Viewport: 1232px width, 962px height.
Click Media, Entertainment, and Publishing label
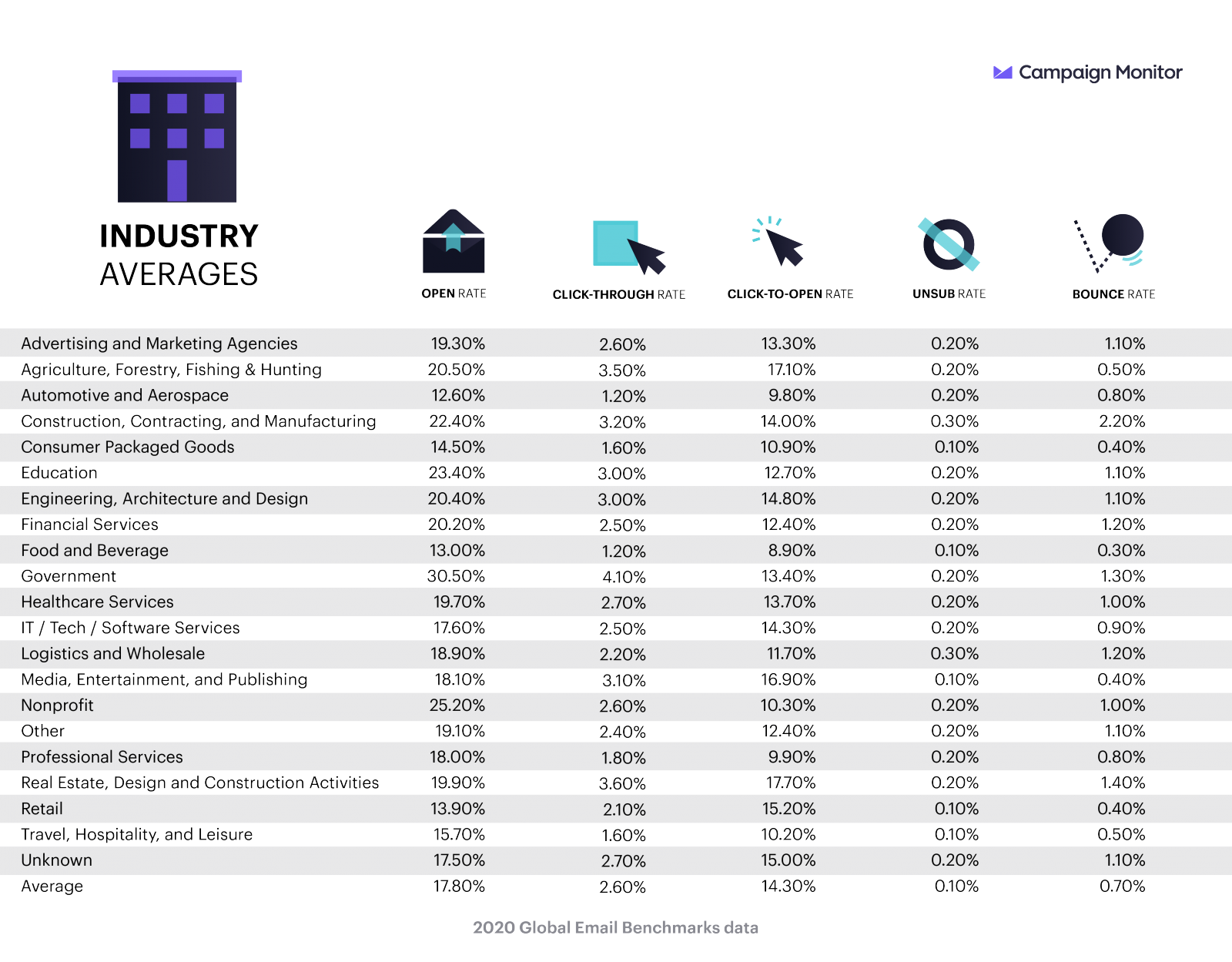[x=164, y=679]
